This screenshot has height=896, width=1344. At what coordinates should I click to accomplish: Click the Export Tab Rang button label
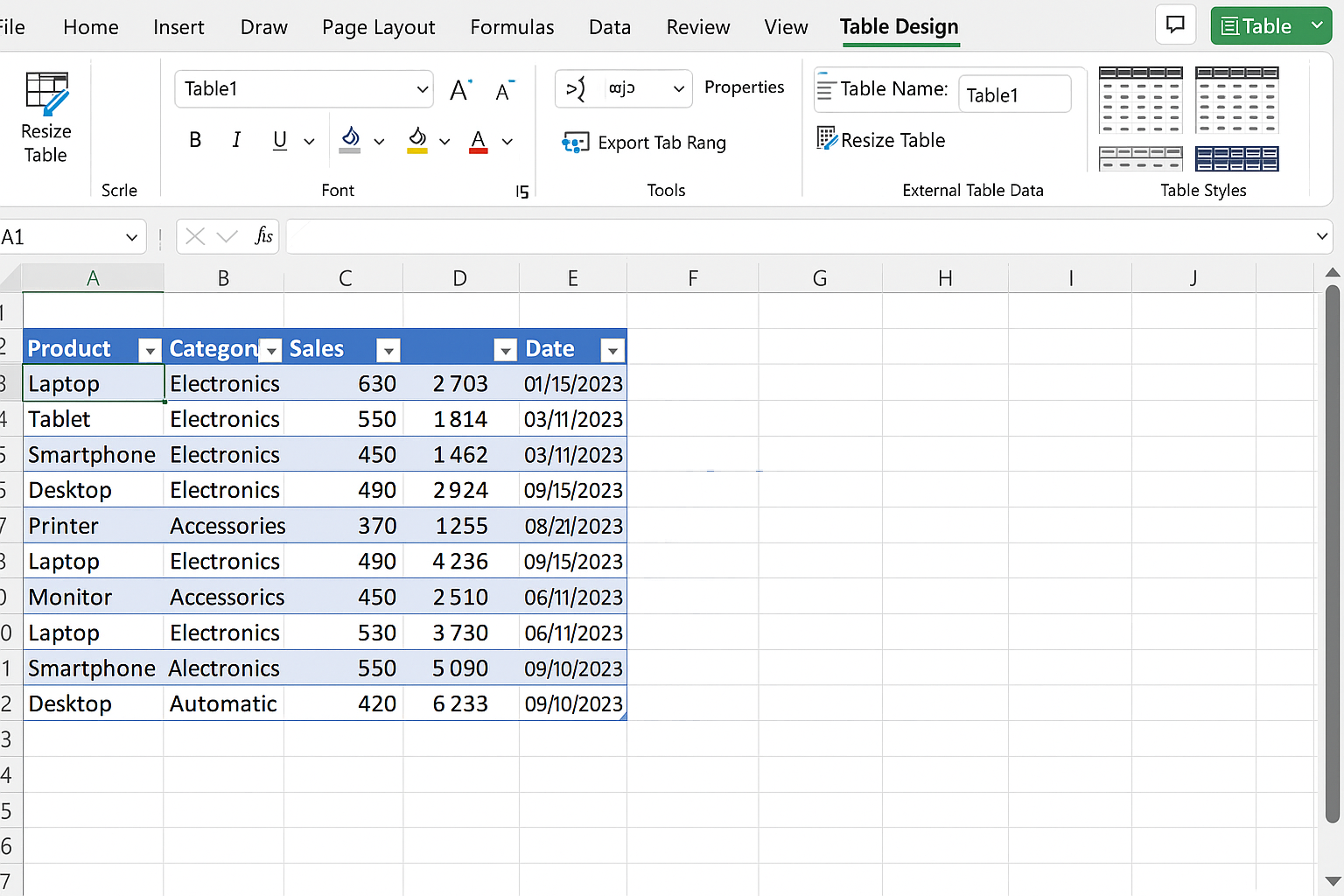tap(661, 143)
